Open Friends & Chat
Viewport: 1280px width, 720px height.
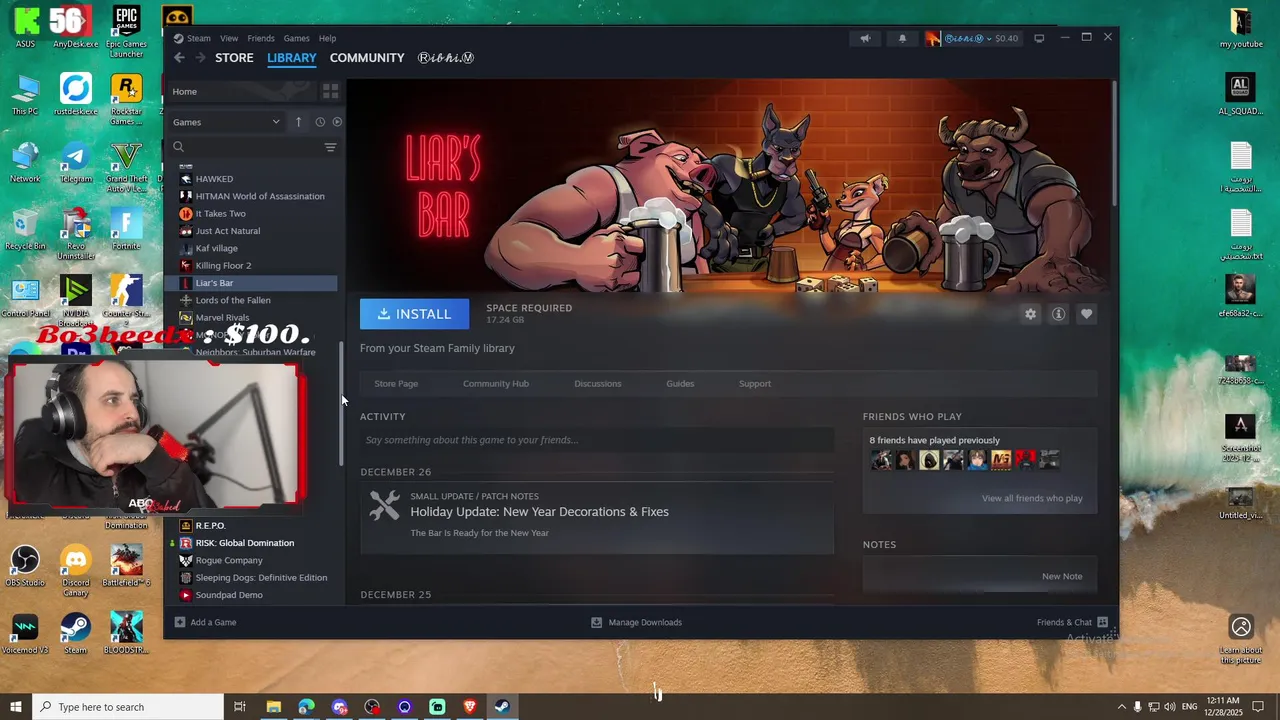tap(1072, 622)
